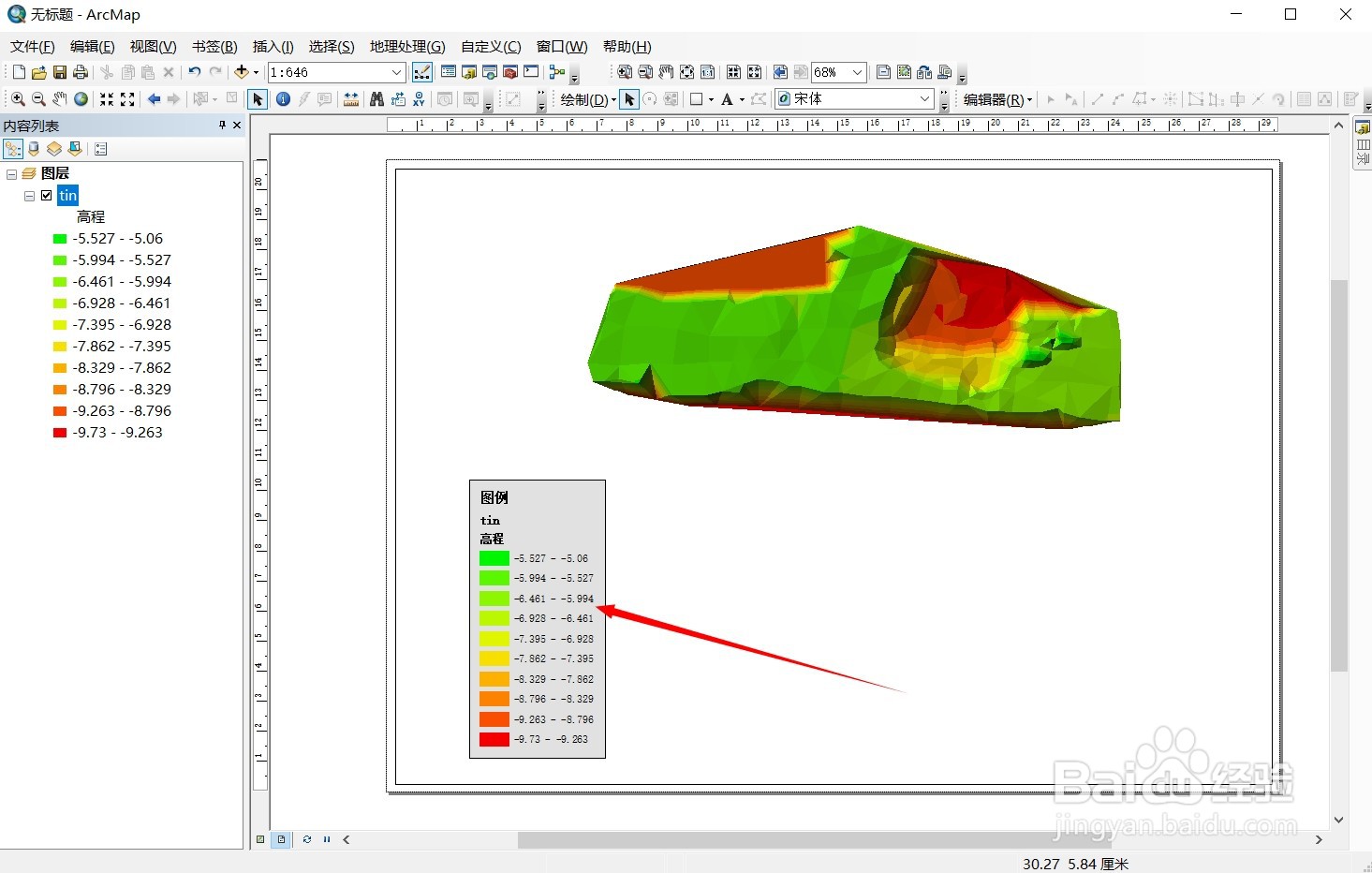Switch to Layout View button
The height and width of the screenshot is (873, 1372).
[x=281, y=839]
